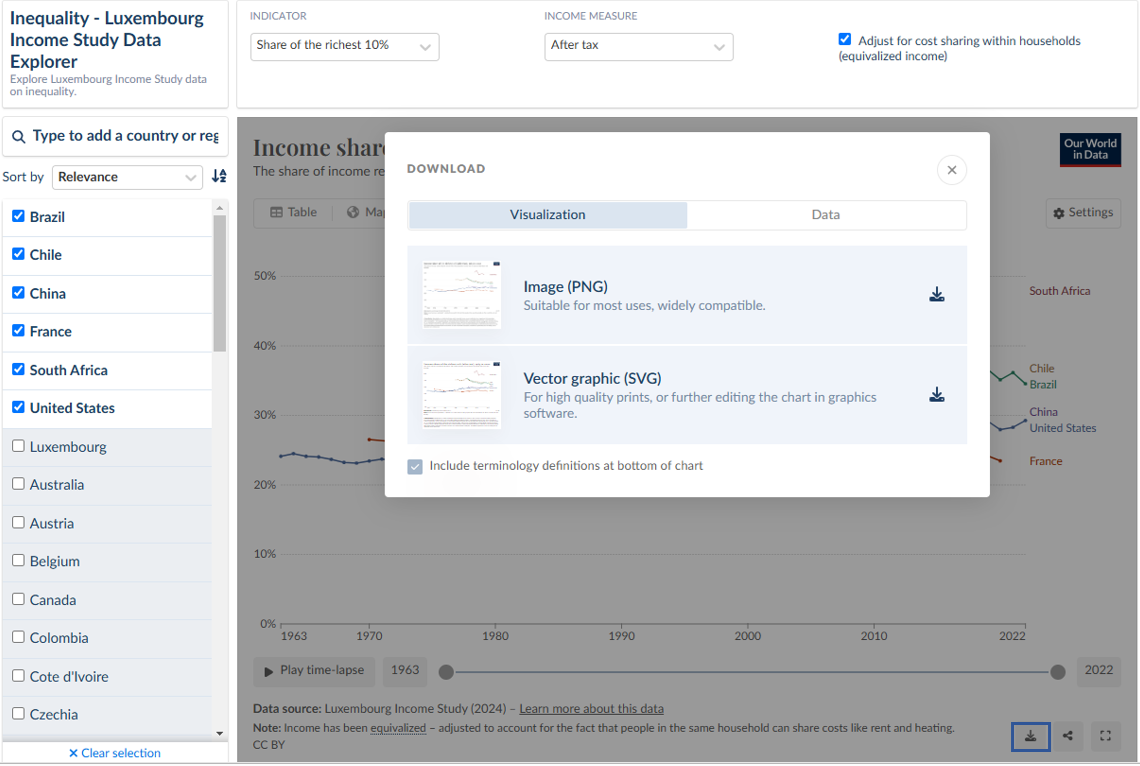The width and height of the screenshot is (1140, 766).
Task: Switch to the Data tab in Download dialog
Action: click(825, 215)
